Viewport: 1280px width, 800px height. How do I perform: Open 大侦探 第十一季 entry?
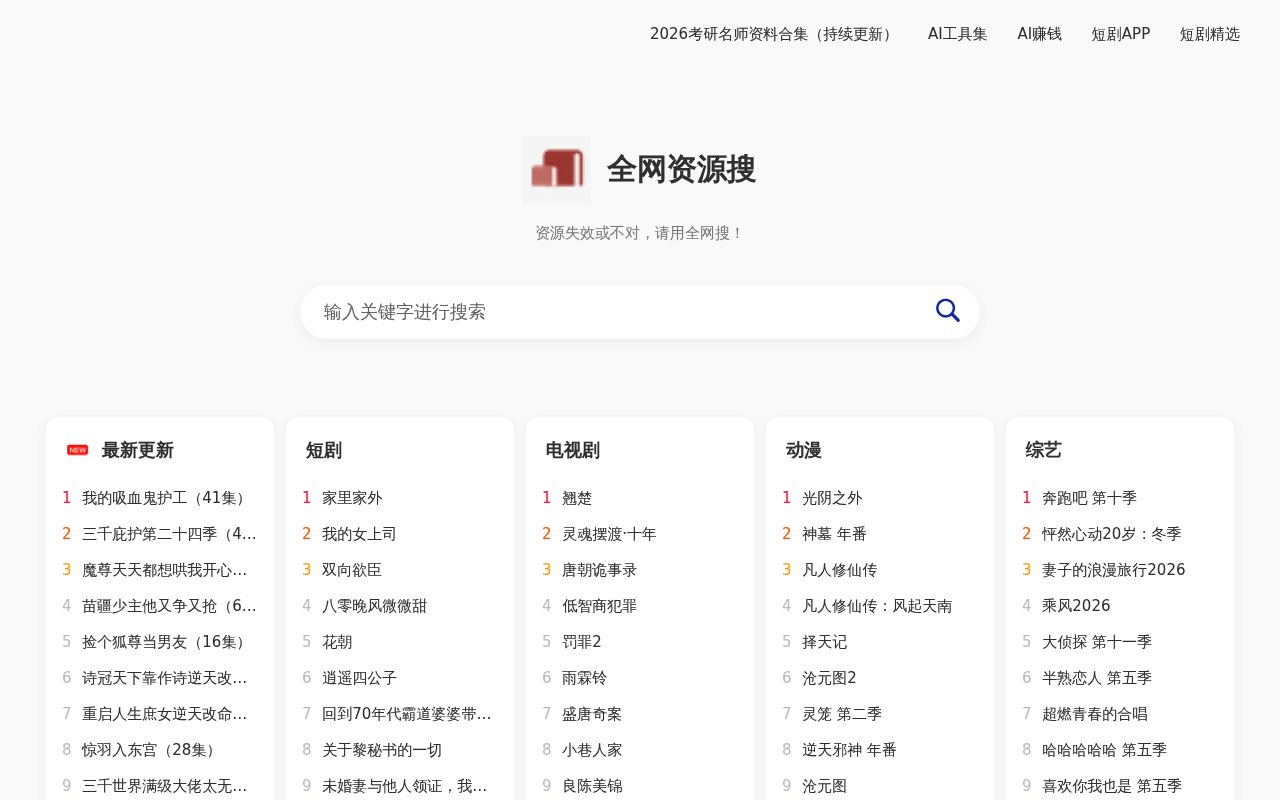1097,642
